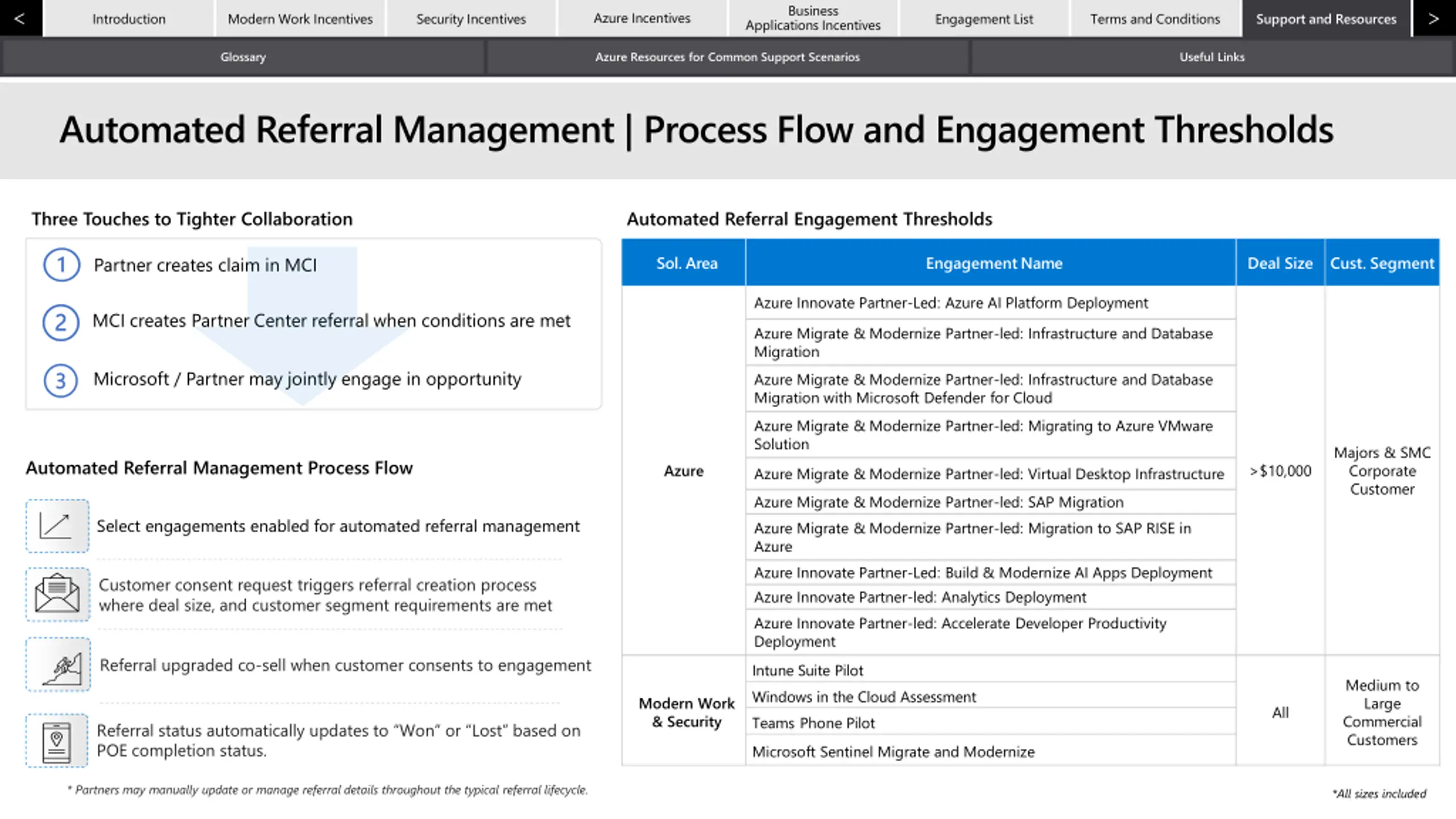Select the circled number 3 step
The image size is (1456, 819).
[61, 380]
